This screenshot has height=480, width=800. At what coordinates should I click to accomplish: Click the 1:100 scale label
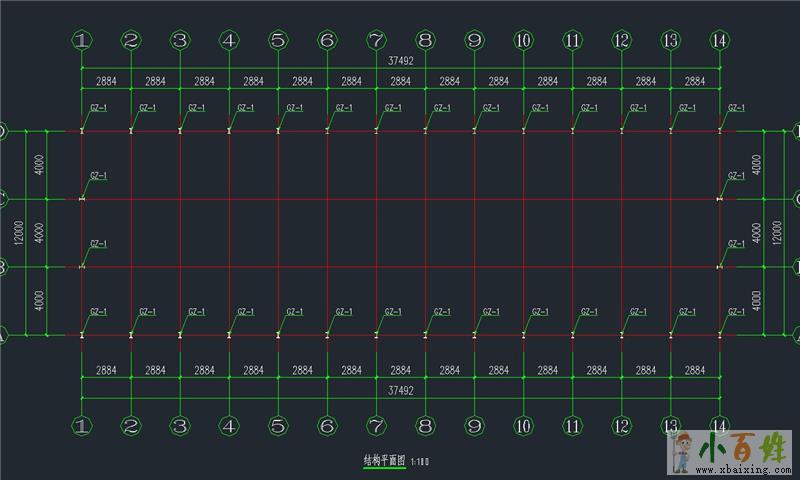click(419, 462)
